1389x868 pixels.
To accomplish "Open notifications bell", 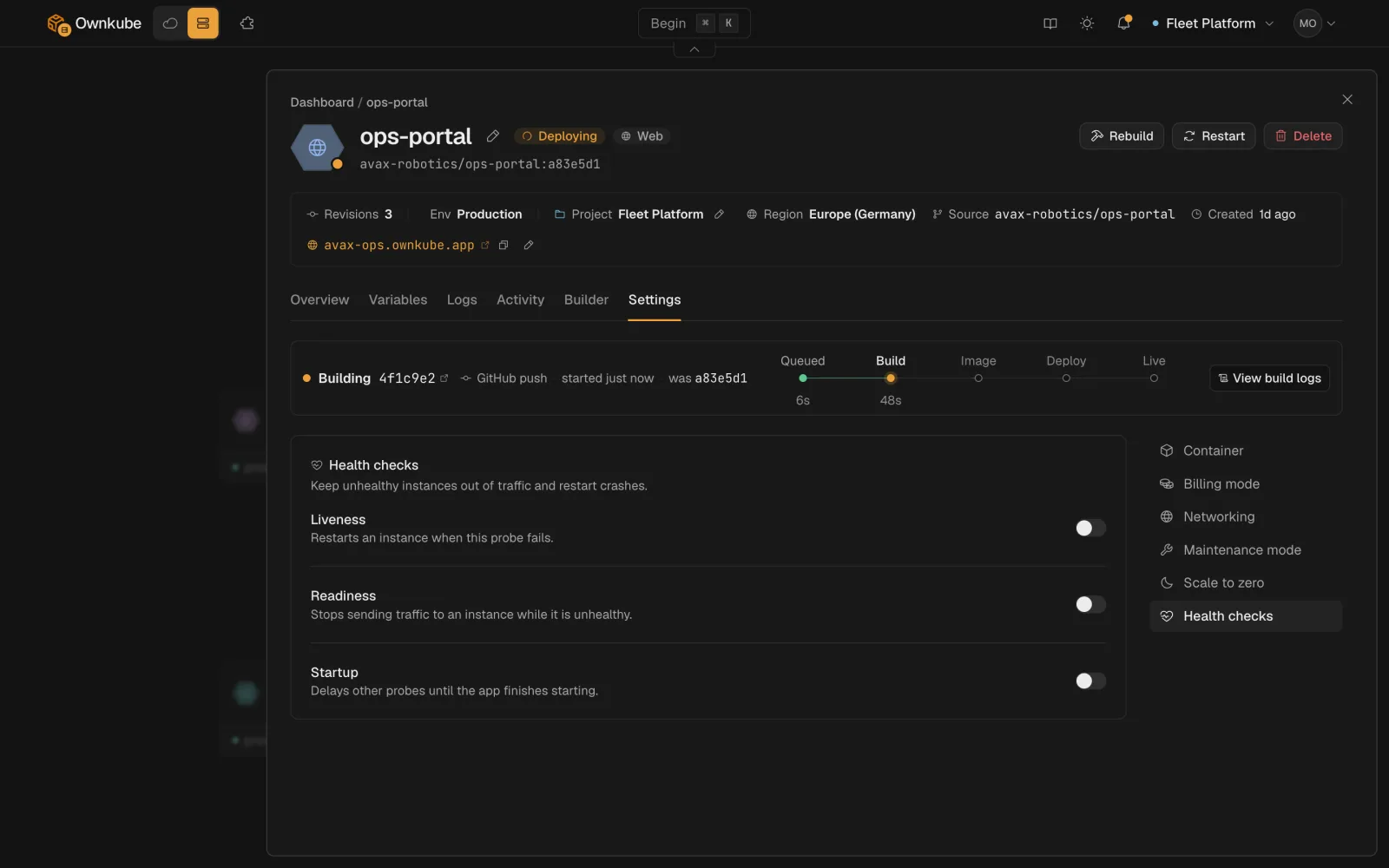I will (1124, 23).
